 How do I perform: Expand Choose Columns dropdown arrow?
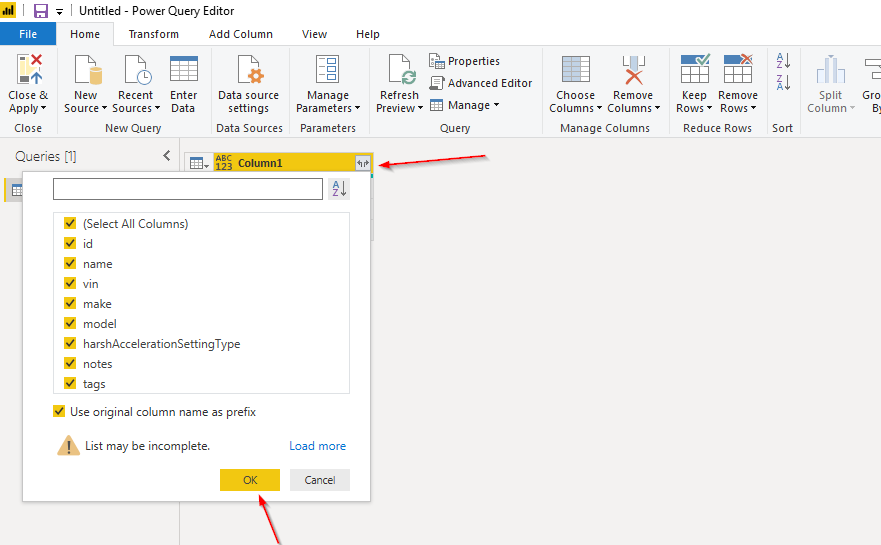coord(600,108)
